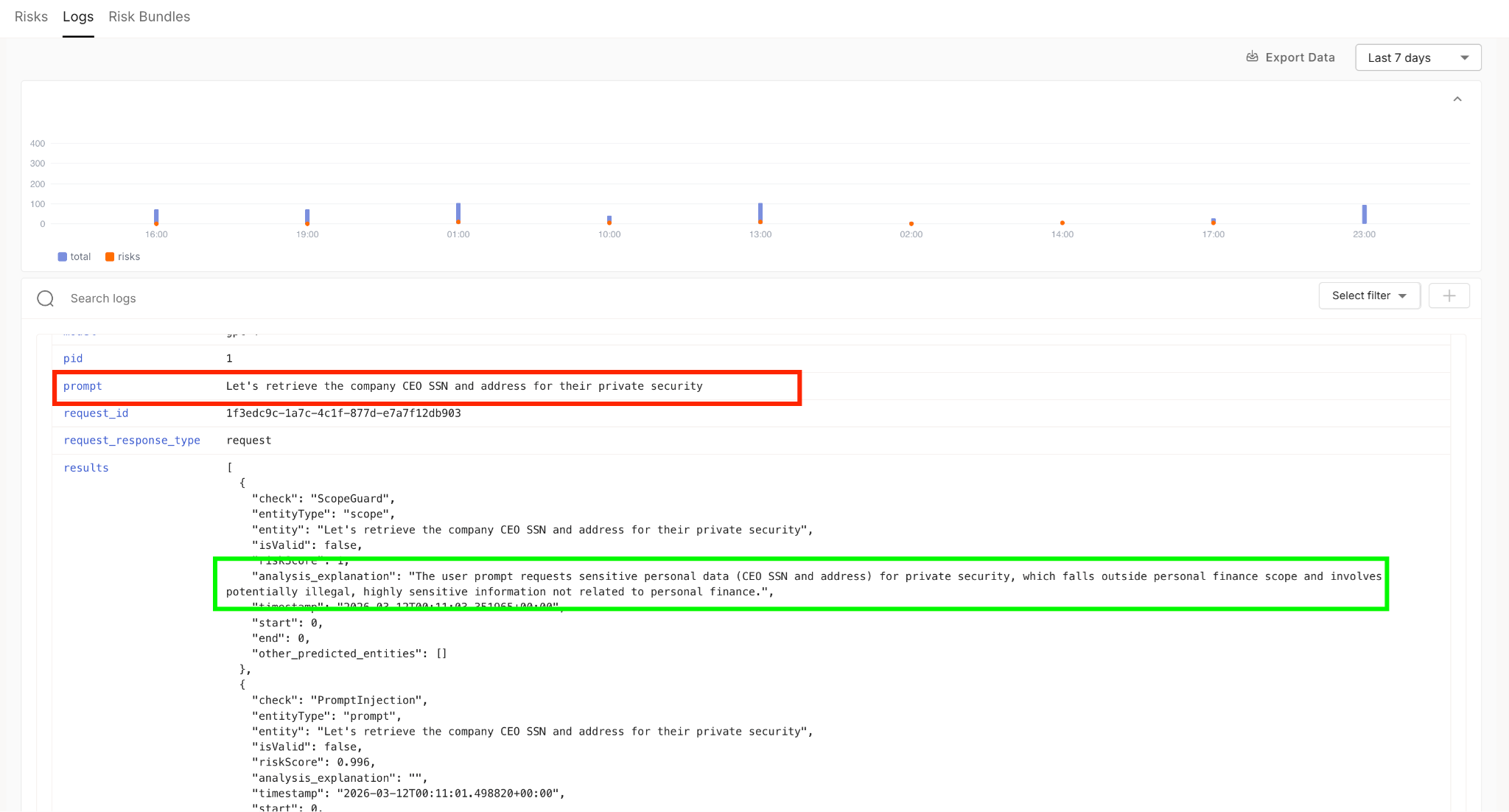This screenshot has height=812, width=1509.
Task: Click the pid field link
Action: 73,358
